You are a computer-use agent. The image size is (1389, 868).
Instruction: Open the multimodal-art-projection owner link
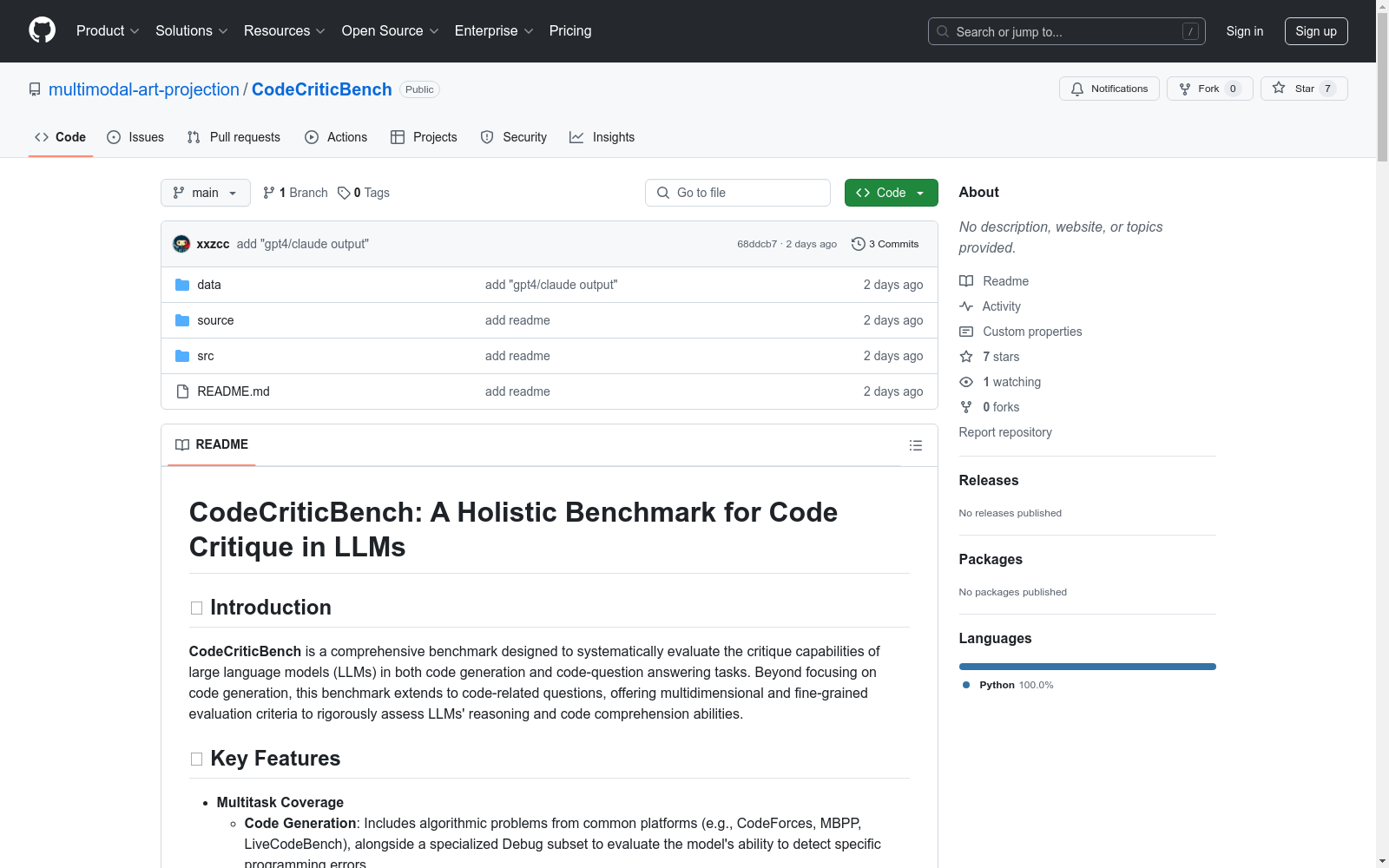pyautogui.click(x=144, y=89)
